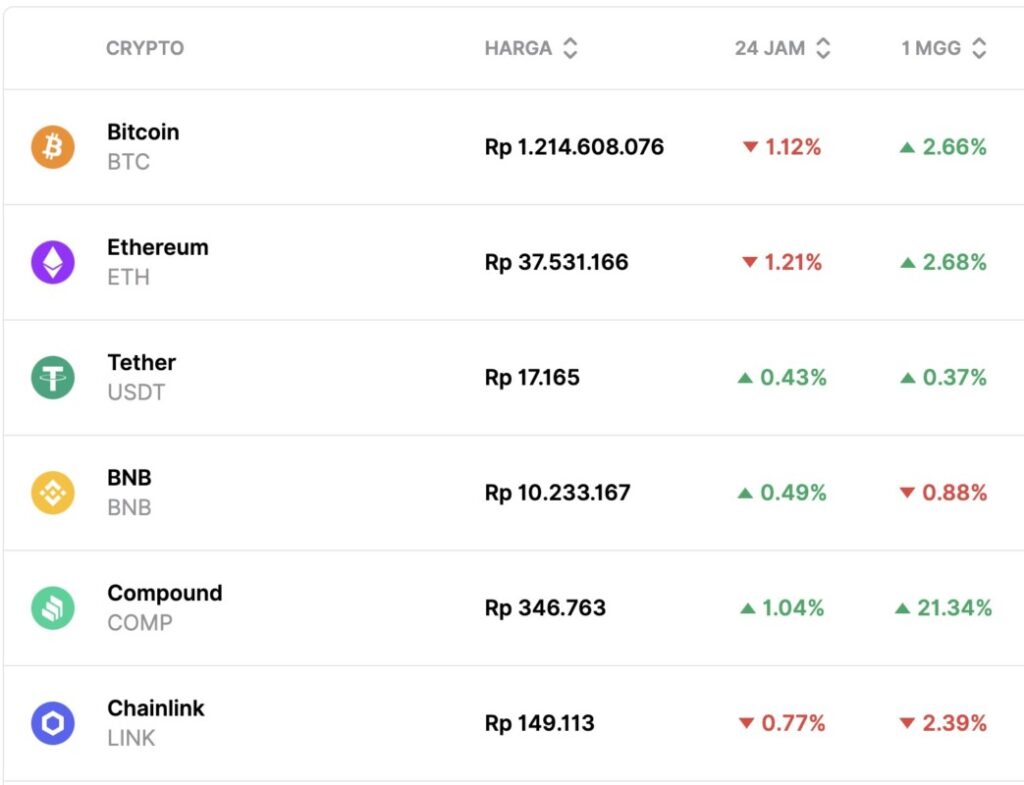Open the Compound name link
This screenshot has width=1024, height=785.
[x=164, y=593]
